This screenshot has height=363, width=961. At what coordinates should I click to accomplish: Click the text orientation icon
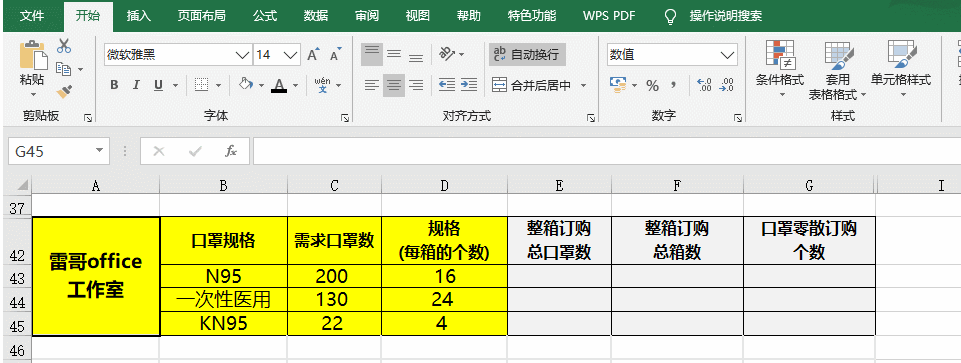pos(447,55)
